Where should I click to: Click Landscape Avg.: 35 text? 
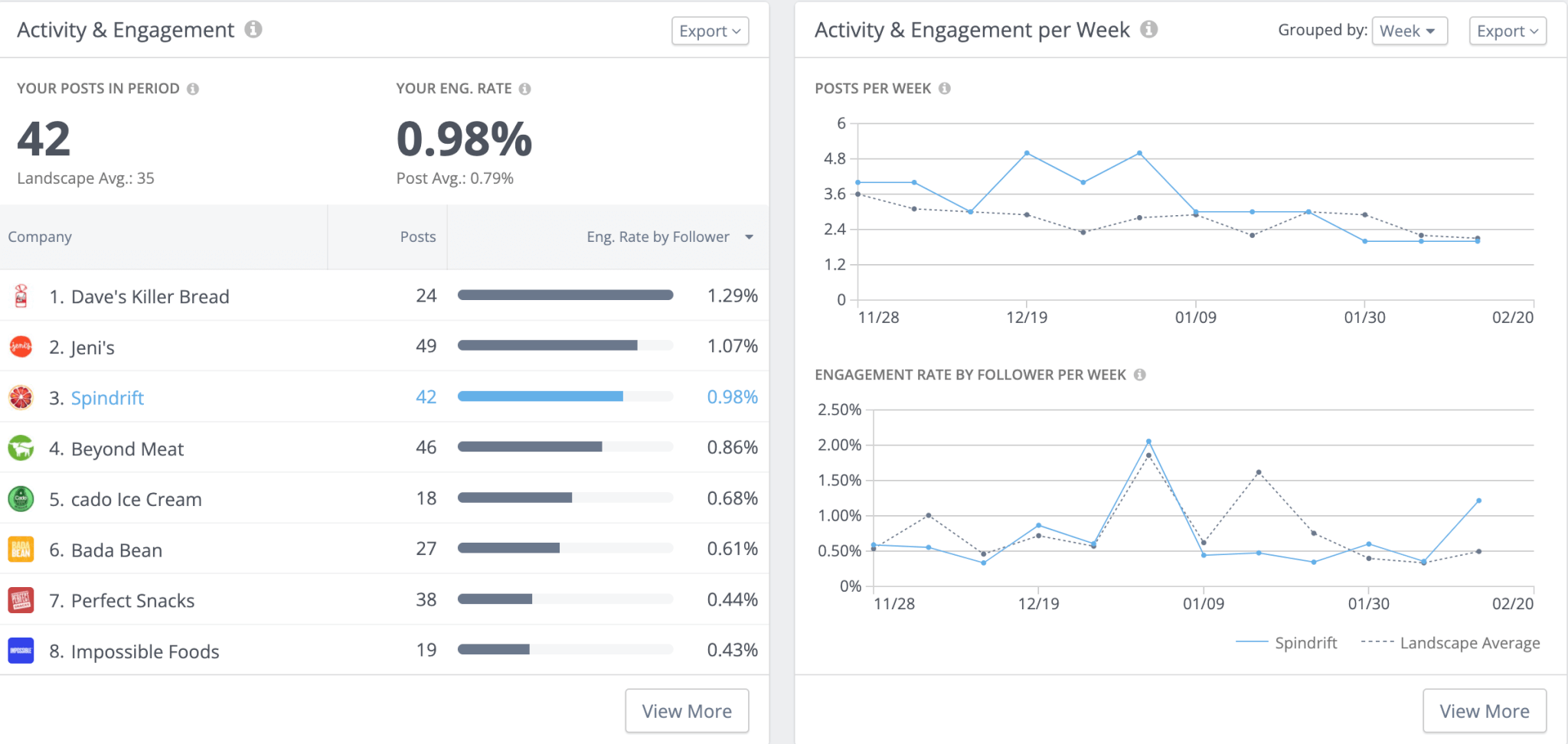pyautogui.click(x=86, y=178)
